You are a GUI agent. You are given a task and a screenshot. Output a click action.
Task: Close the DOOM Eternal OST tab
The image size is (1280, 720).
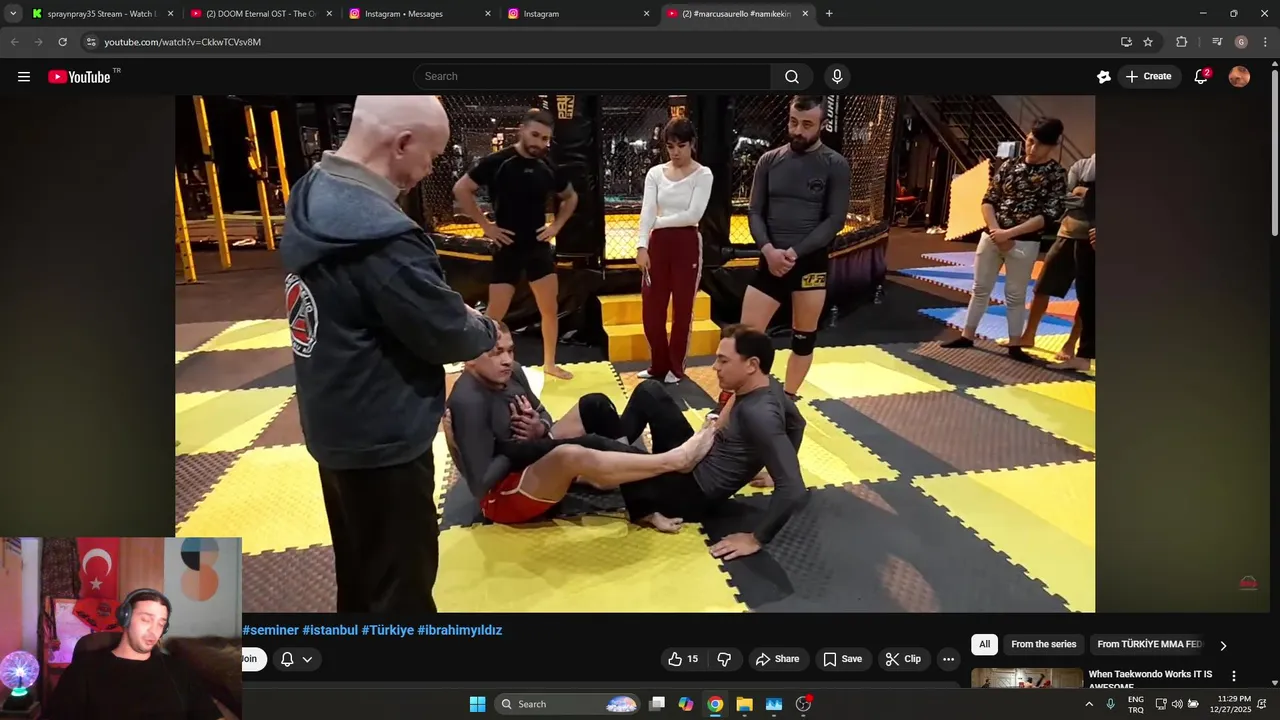click(329, 14)
